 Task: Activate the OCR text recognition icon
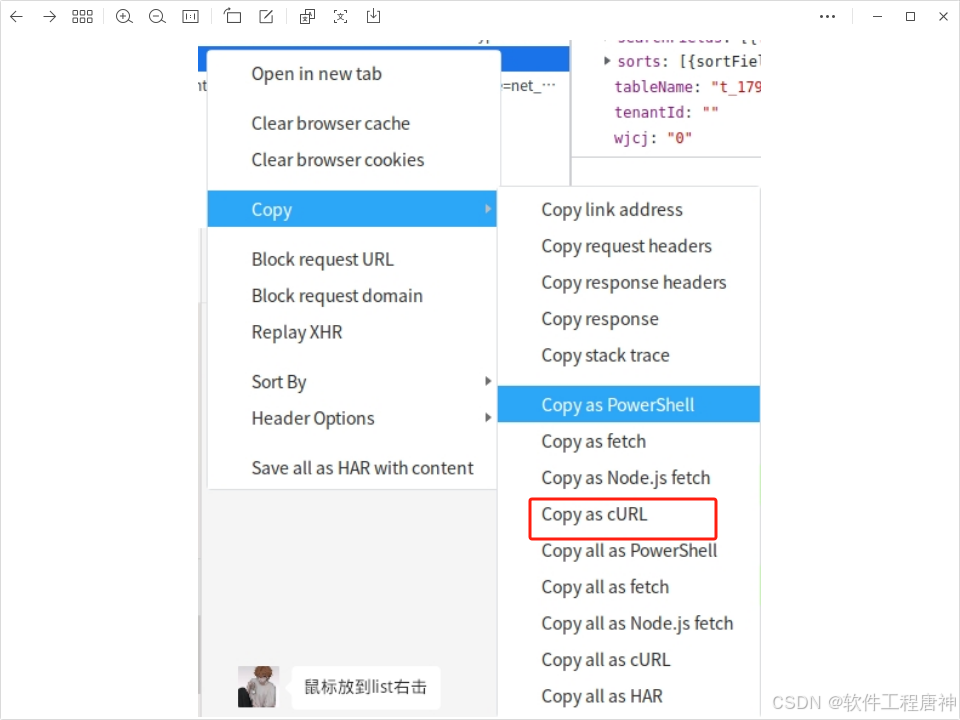340,16
